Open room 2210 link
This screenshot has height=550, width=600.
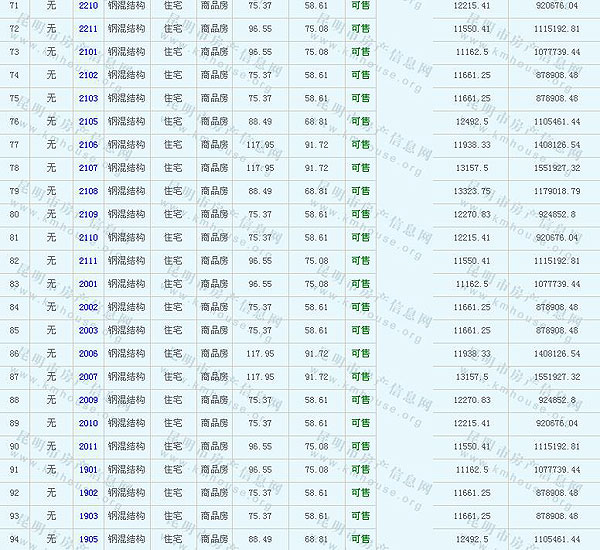tap(88, 5)
